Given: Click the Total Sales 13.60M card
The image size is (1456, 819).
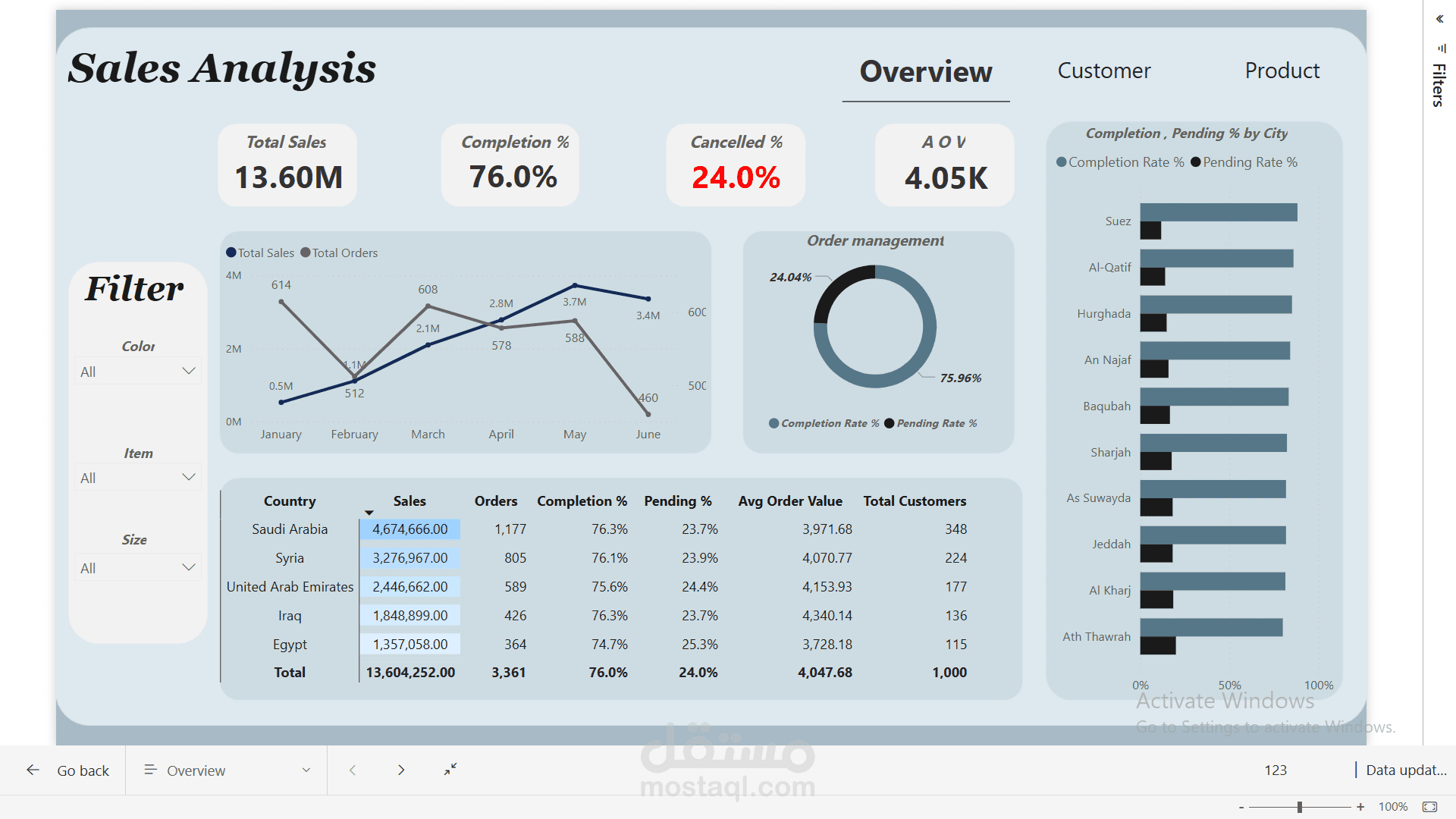Looking at the screenshot, I should tap(287, 165).
